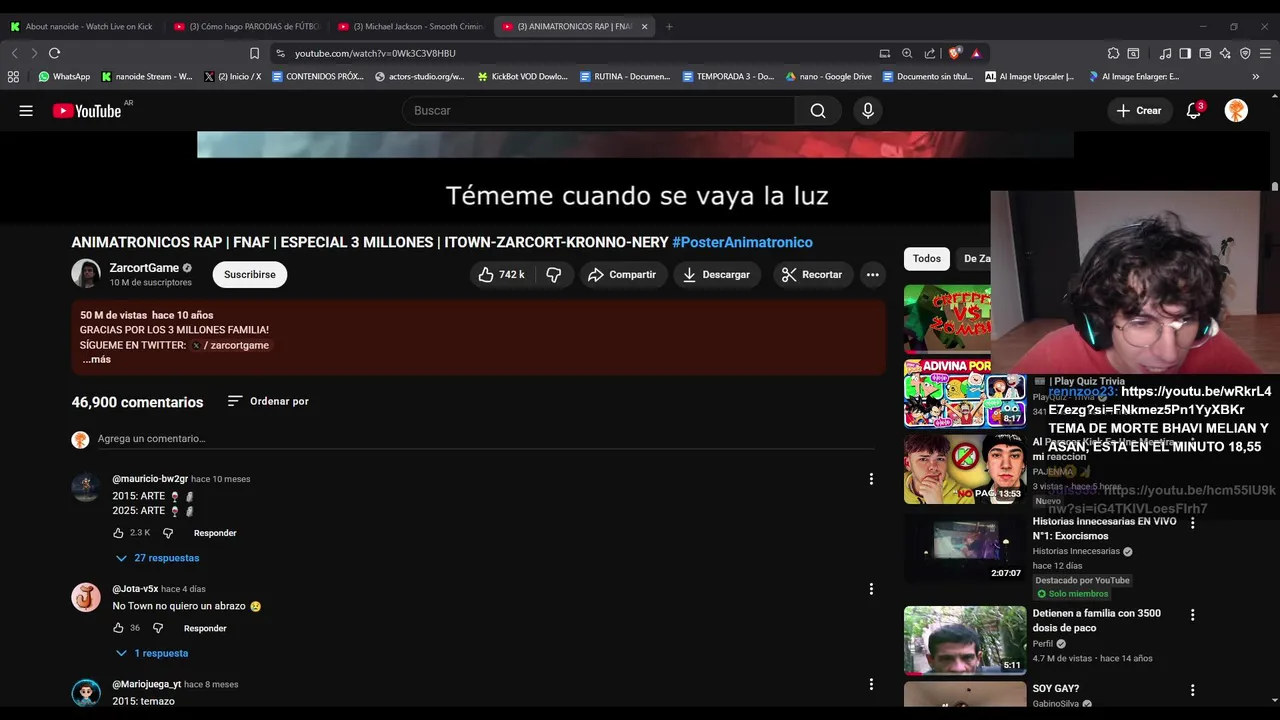Open a new browser tab
Screen dimensions: 1280x720
tap(669, 26)
